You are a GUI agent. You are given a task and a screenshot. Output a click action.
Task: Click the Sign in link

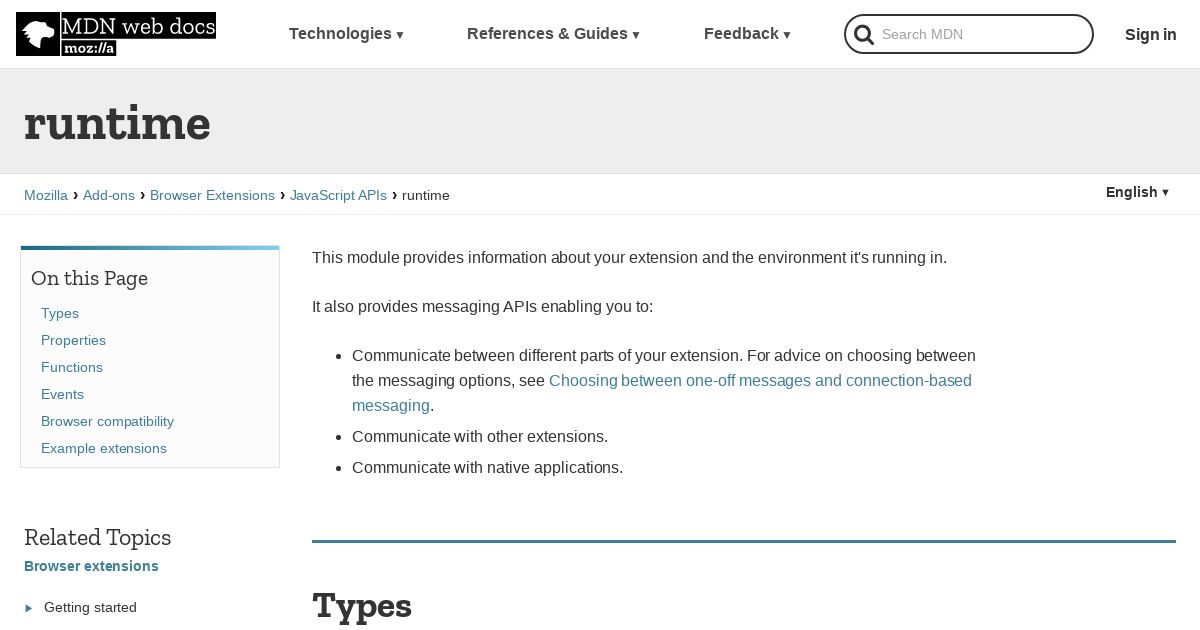coord(1150,34)
